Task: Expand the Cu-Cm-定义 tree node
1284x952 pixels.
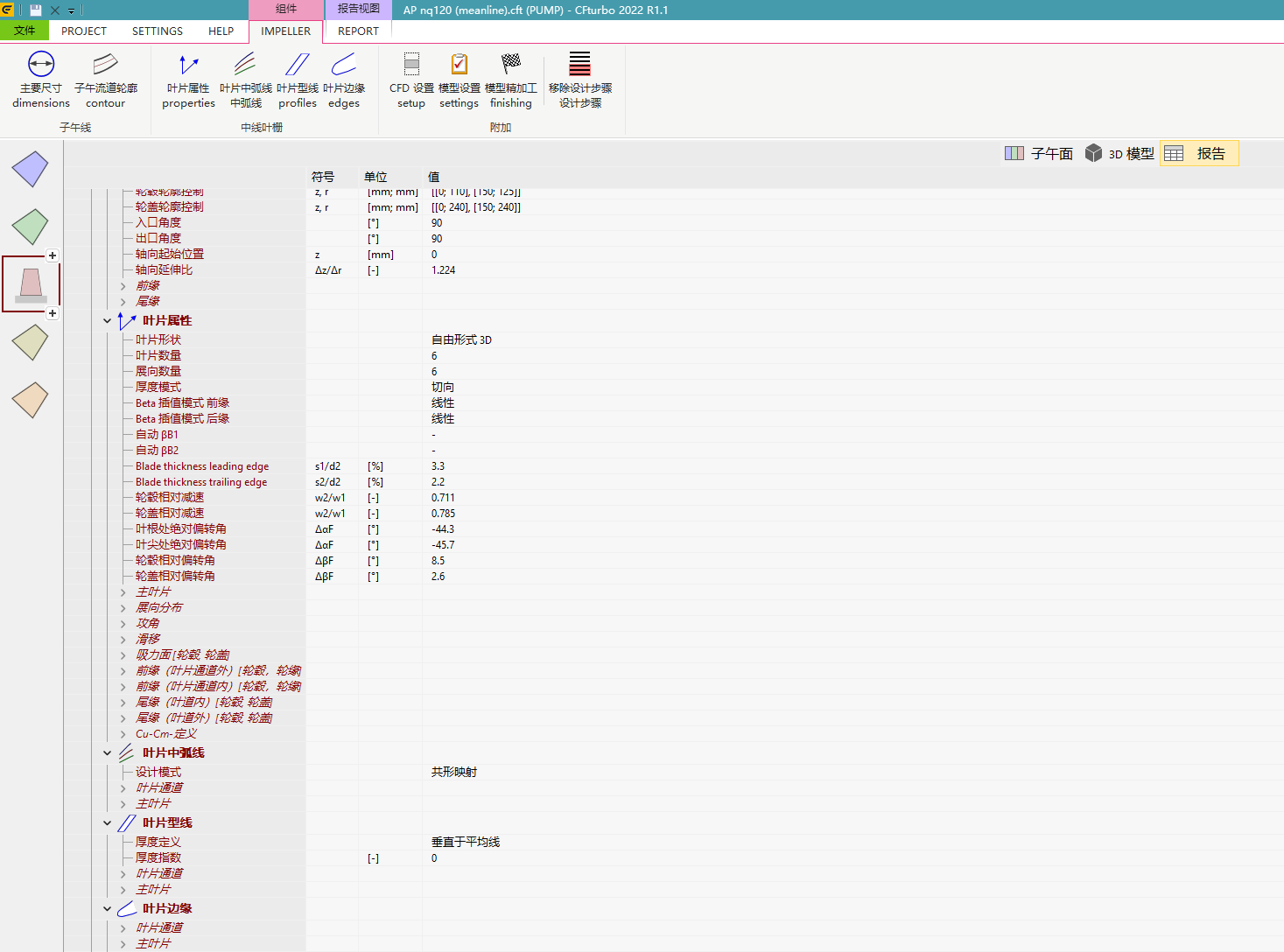Action: click(123, 734)
